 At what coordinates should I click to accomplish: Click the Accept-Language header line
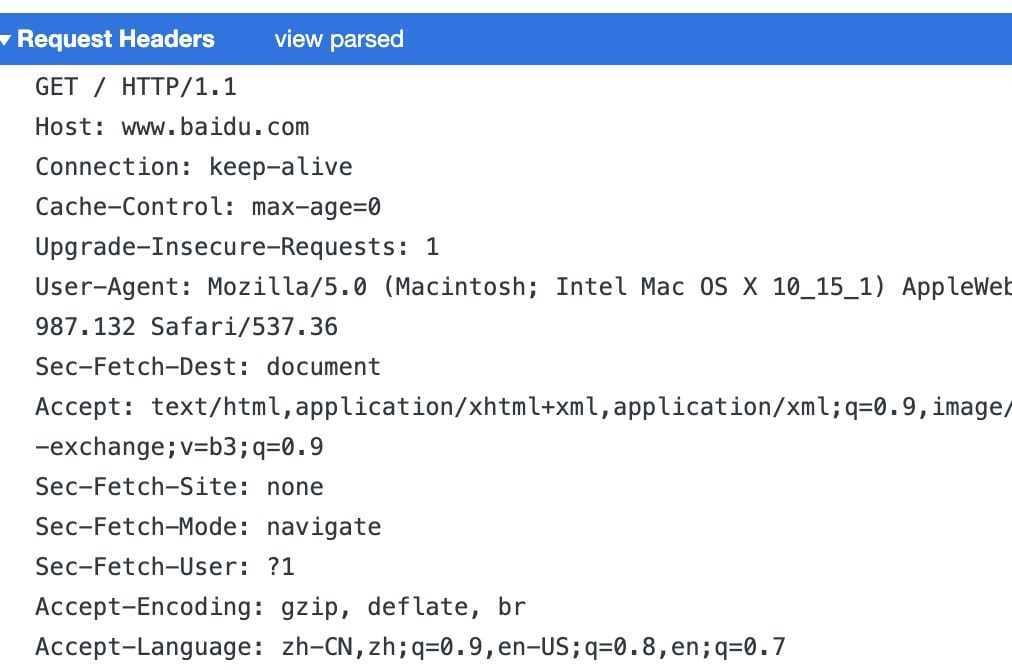coord(410,647)
